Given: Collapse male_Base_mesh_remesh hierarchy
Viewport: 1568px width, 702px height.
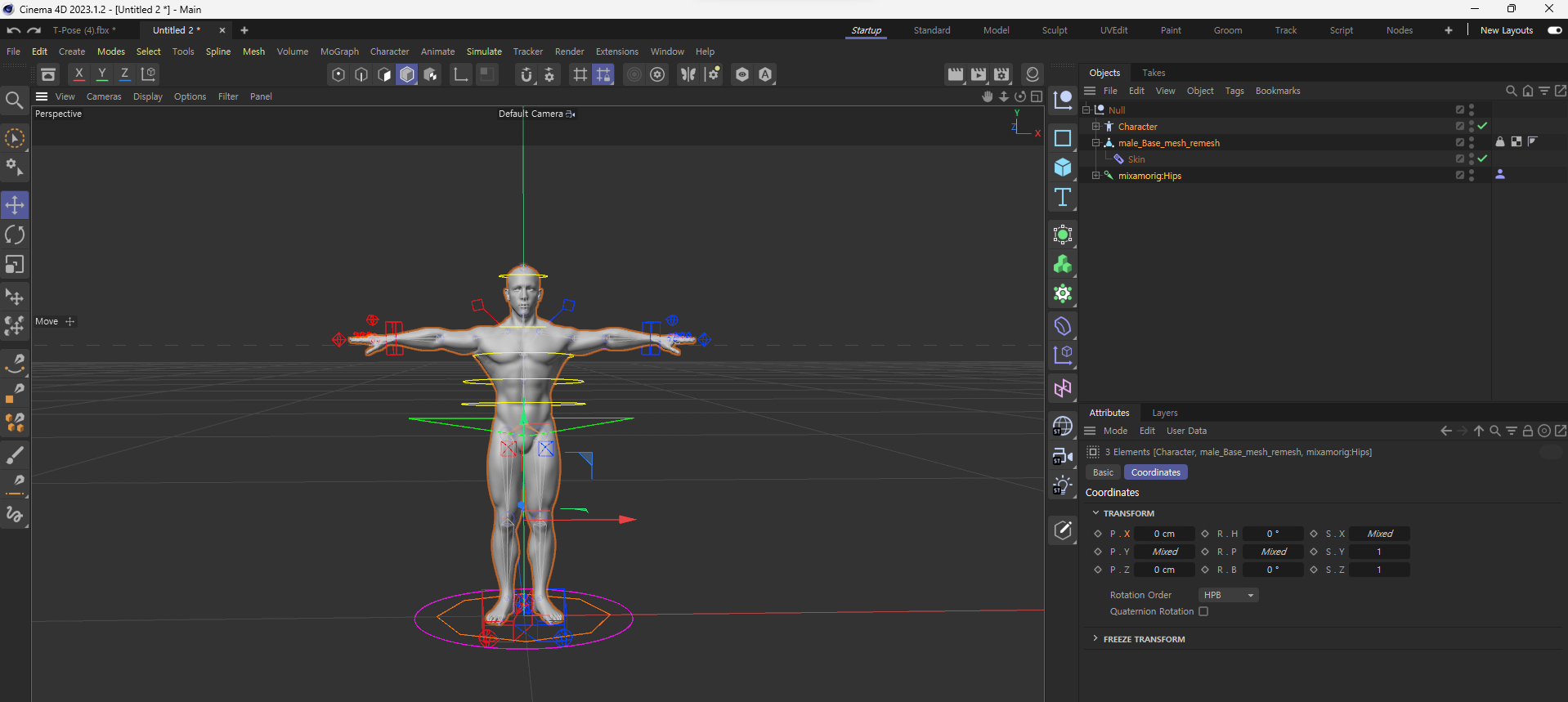Looking at the screenshot, I should (1095, 142).
